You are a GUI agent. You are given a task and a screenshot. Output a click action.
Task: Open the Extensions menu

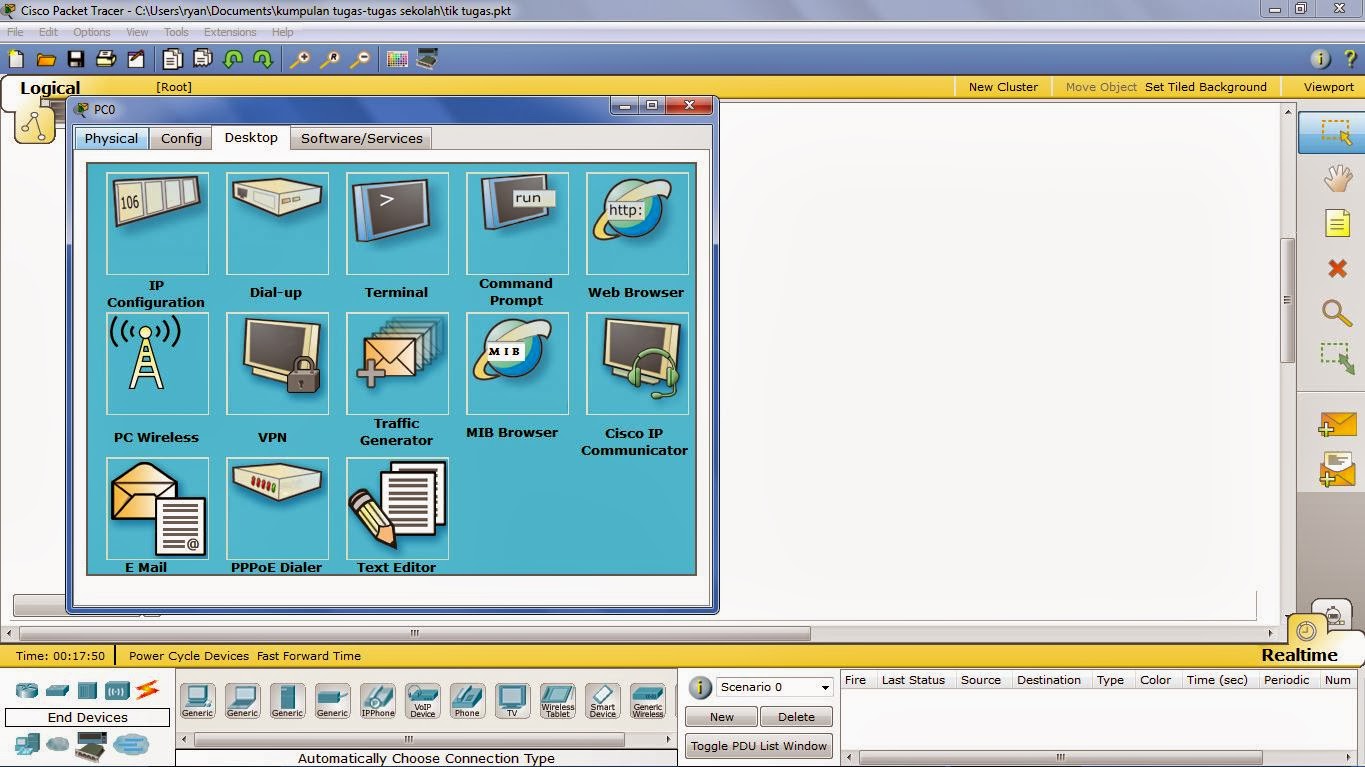(x=230, y=32)
